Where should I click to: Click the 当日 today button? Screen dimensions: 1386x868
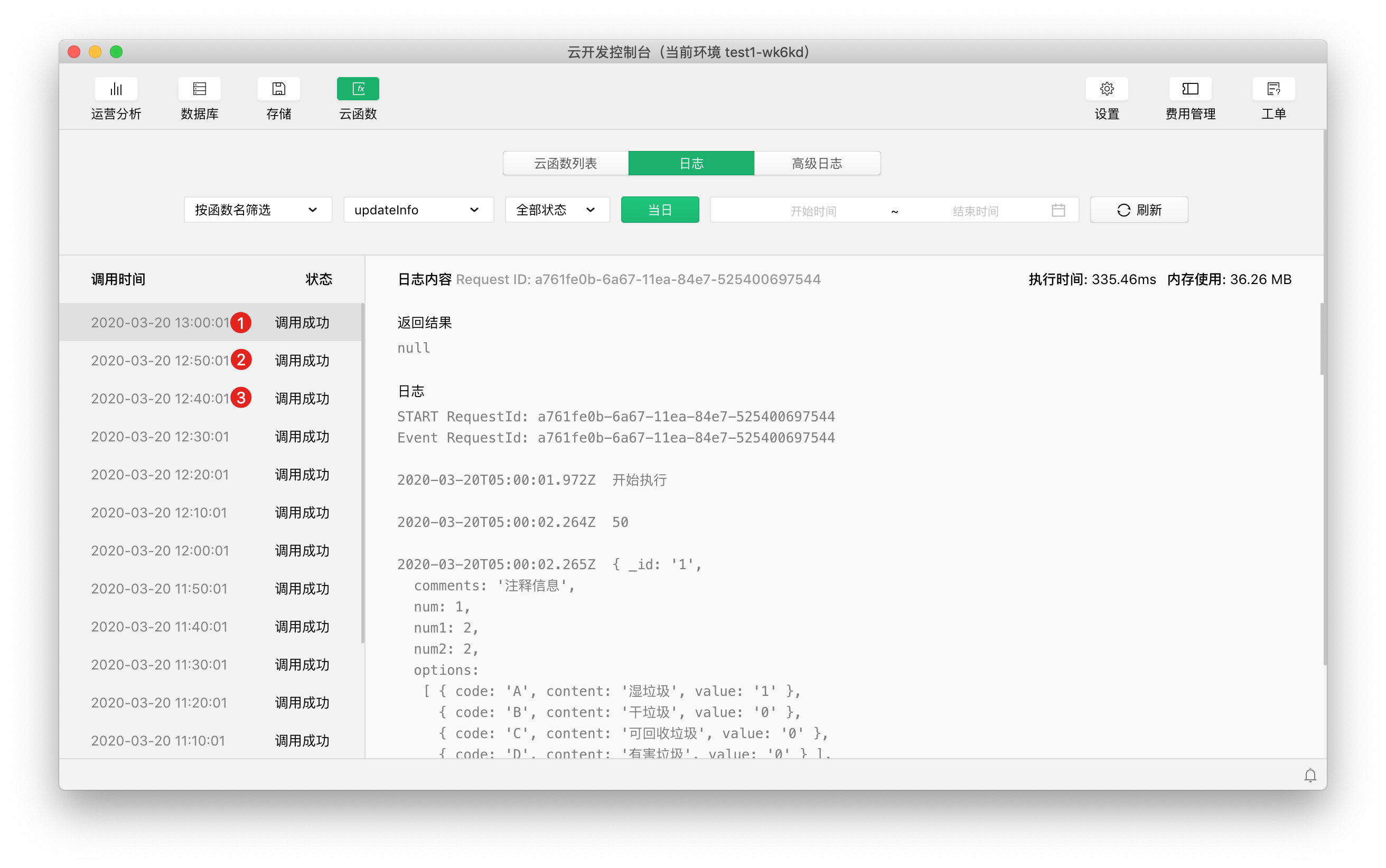(x=659, y=210)
